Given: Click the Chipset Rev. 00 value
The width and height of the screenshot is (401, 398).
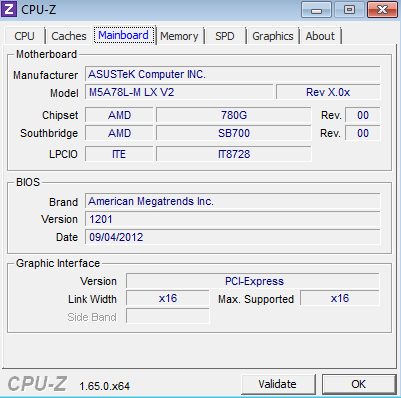Looking at the screenshot, I should tap(363, 115).
